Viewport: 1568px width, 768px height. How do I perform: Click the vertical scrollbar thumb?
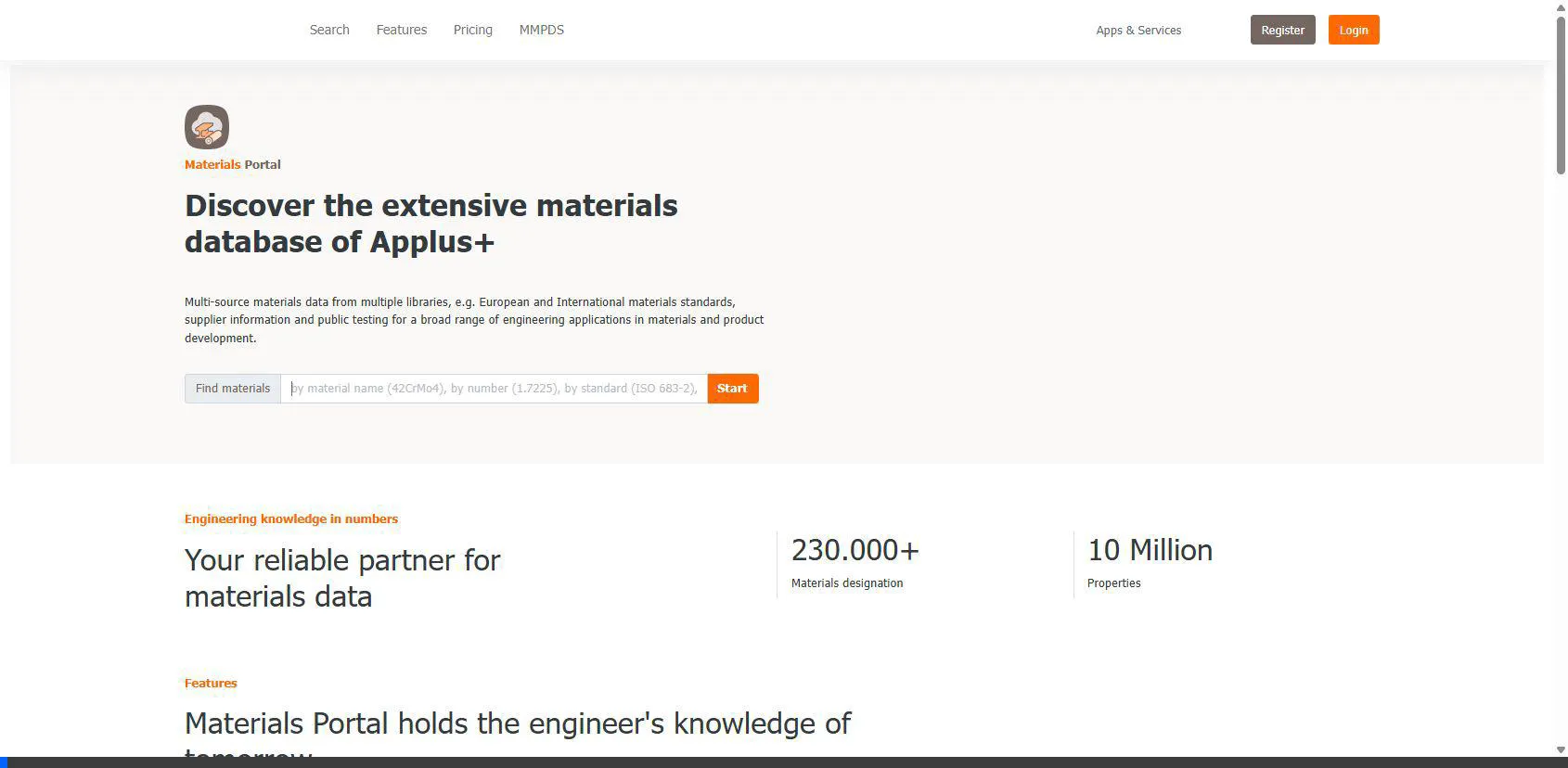pyautogui.click(x=1561, y=93)
